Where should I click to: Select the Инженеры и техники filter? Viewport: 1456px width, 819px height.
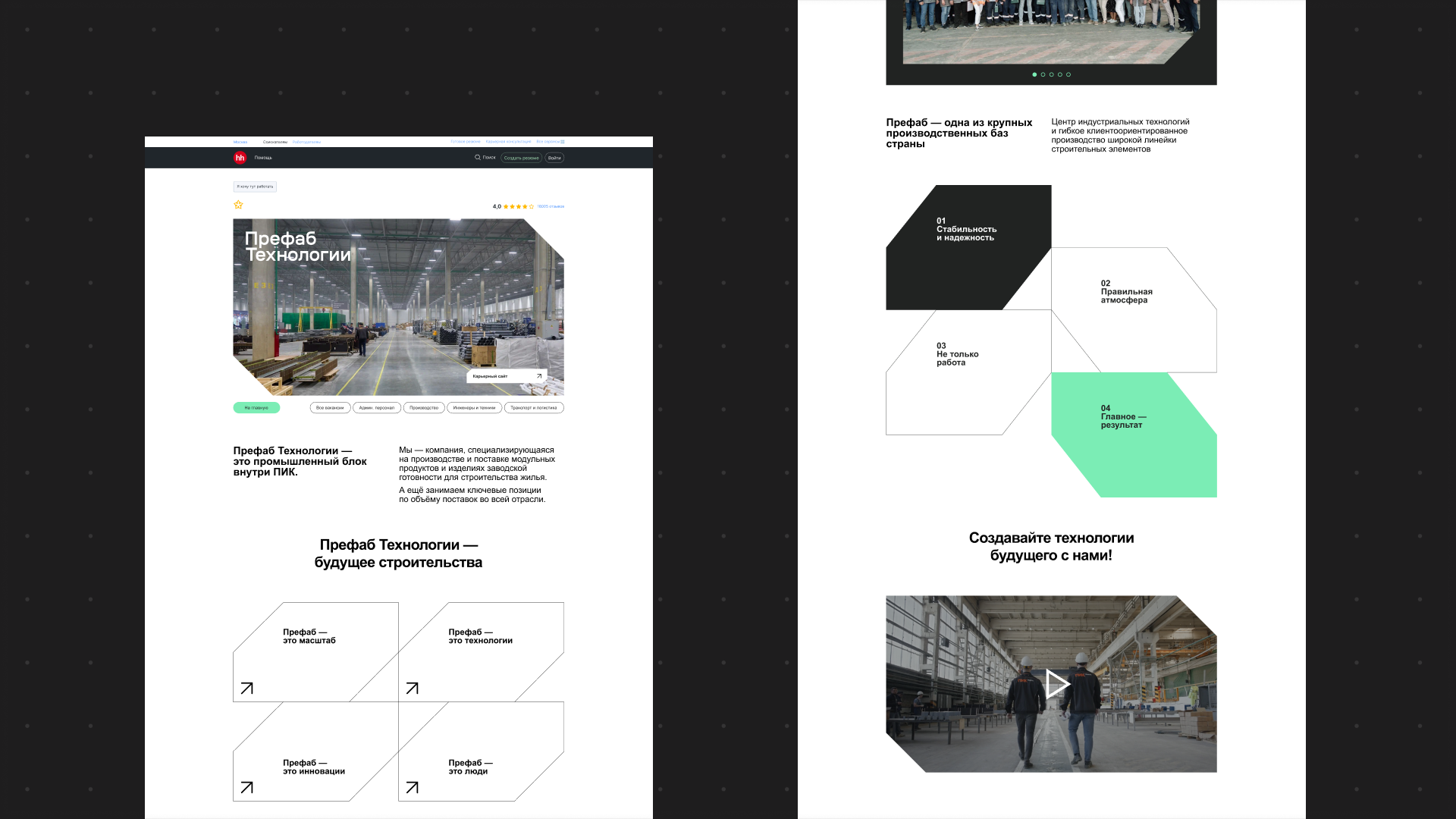[474, 408]
